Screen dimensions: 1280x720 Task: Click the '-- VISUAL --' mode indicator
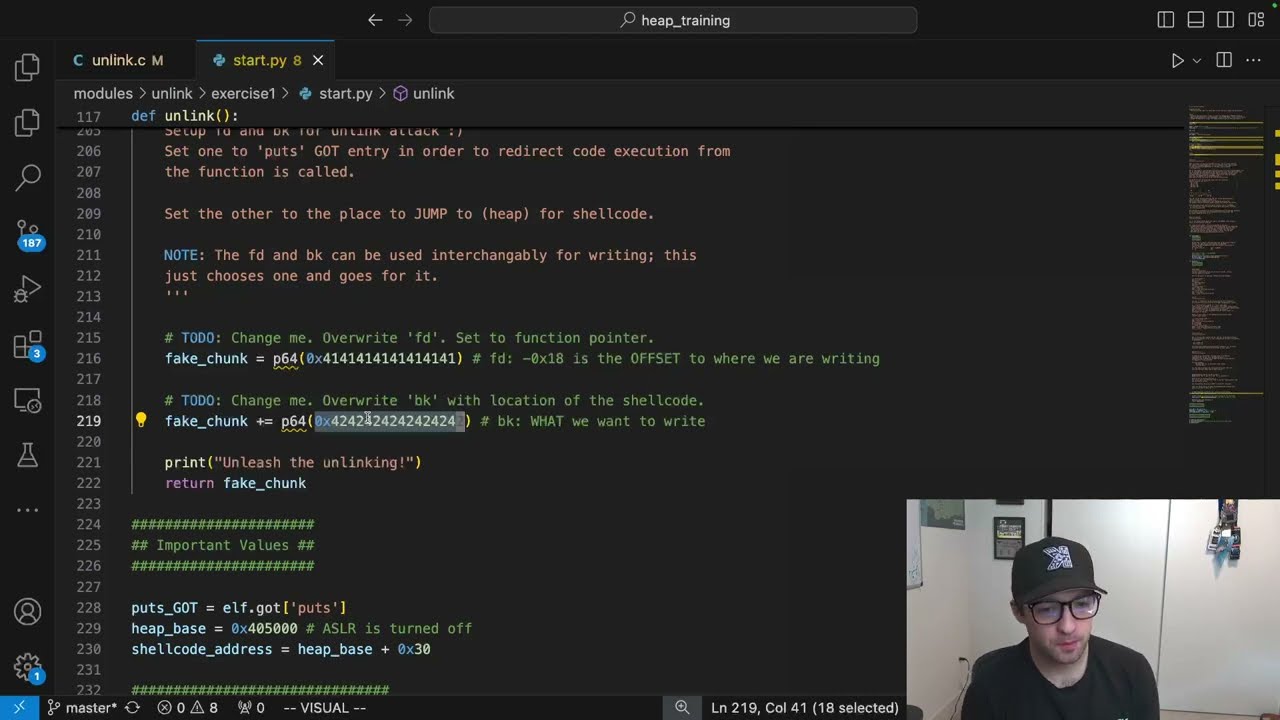[x=324, y=708]
